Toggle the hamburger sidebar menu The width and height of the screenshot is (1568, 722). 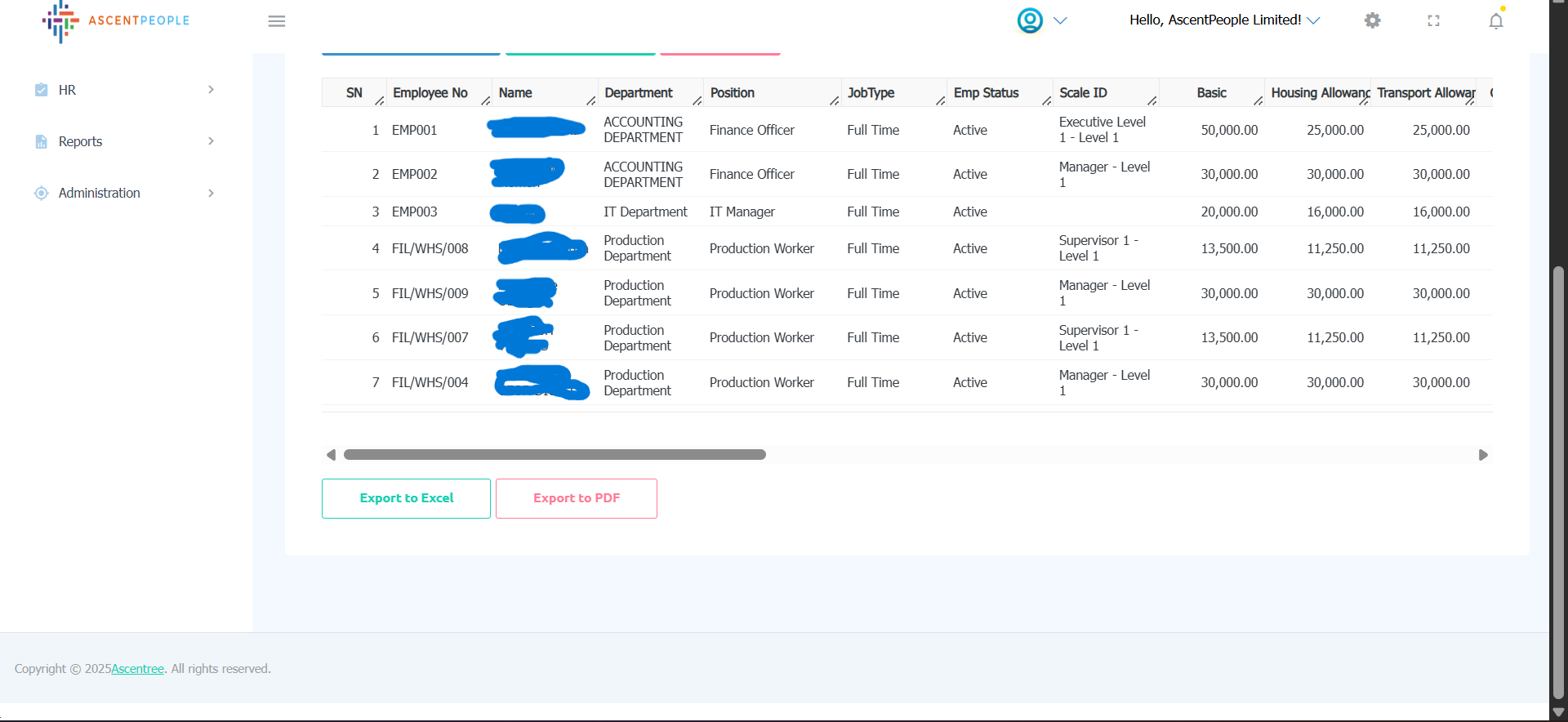277,21
